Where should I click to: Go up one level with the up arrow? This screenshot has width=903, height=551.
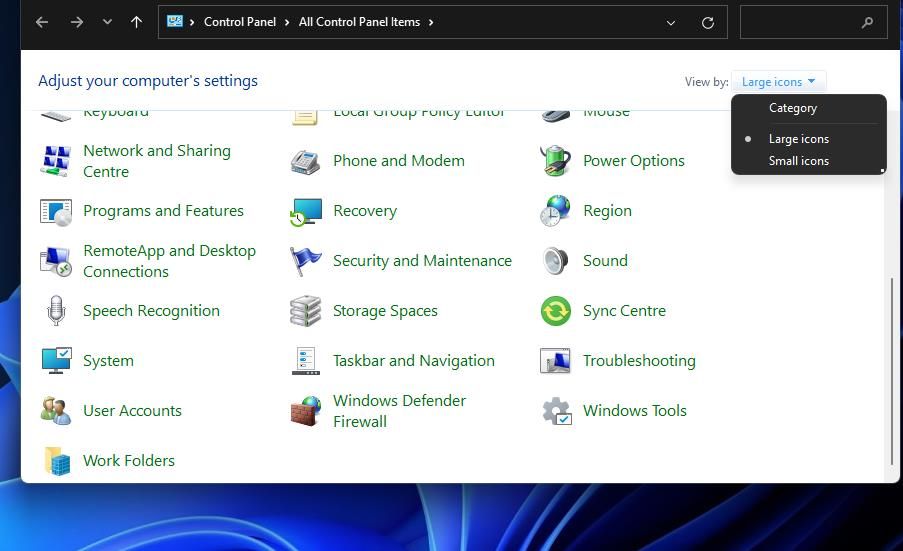click(x=136, y=22)
